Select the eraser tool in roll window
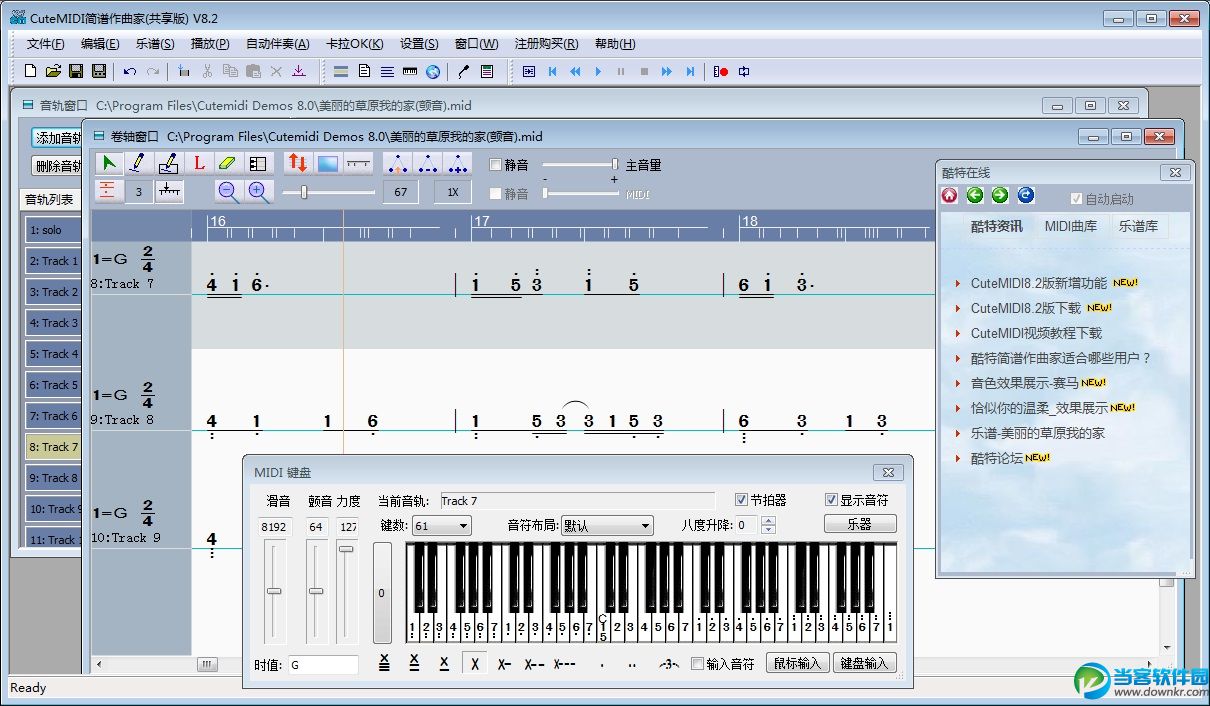 click(227, 164)
